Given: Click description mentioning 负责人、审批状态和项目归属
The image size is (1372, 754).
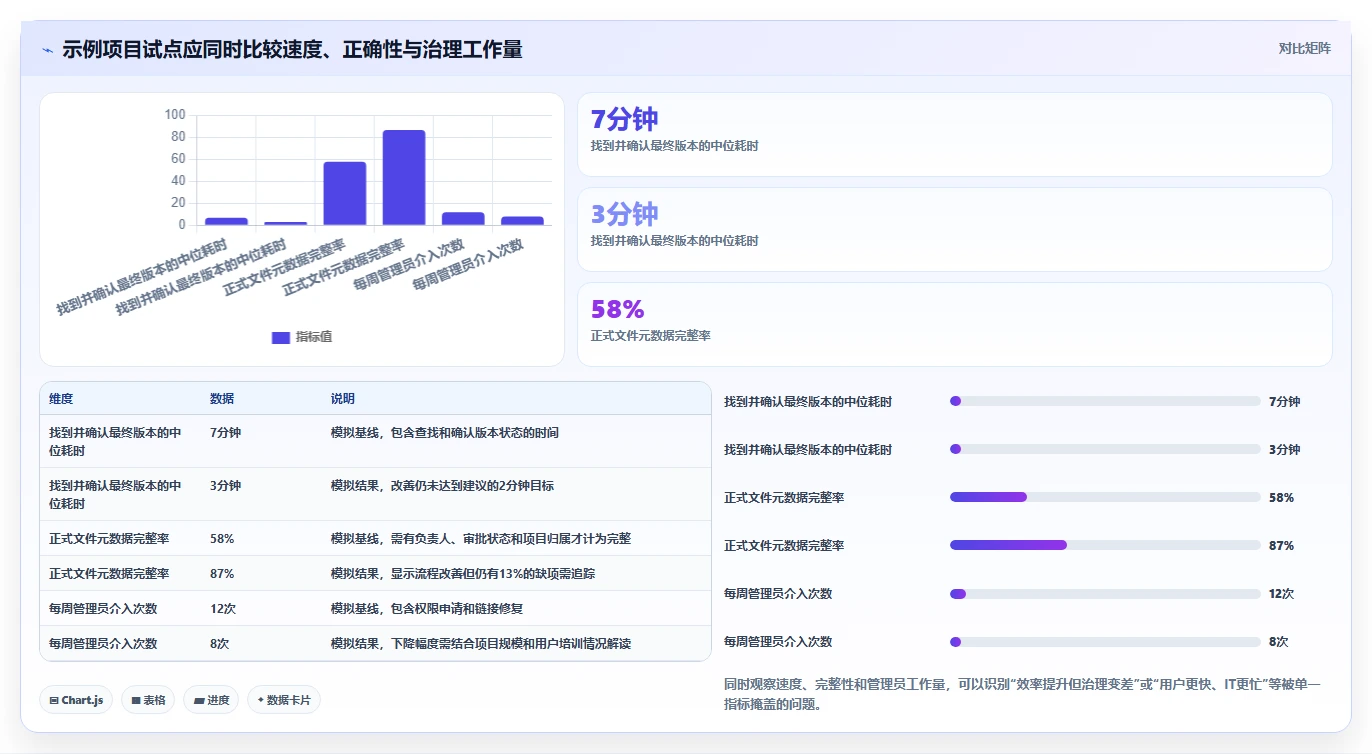Looking at the screenshot, I should pyautogui.click(x=481, y=538).
